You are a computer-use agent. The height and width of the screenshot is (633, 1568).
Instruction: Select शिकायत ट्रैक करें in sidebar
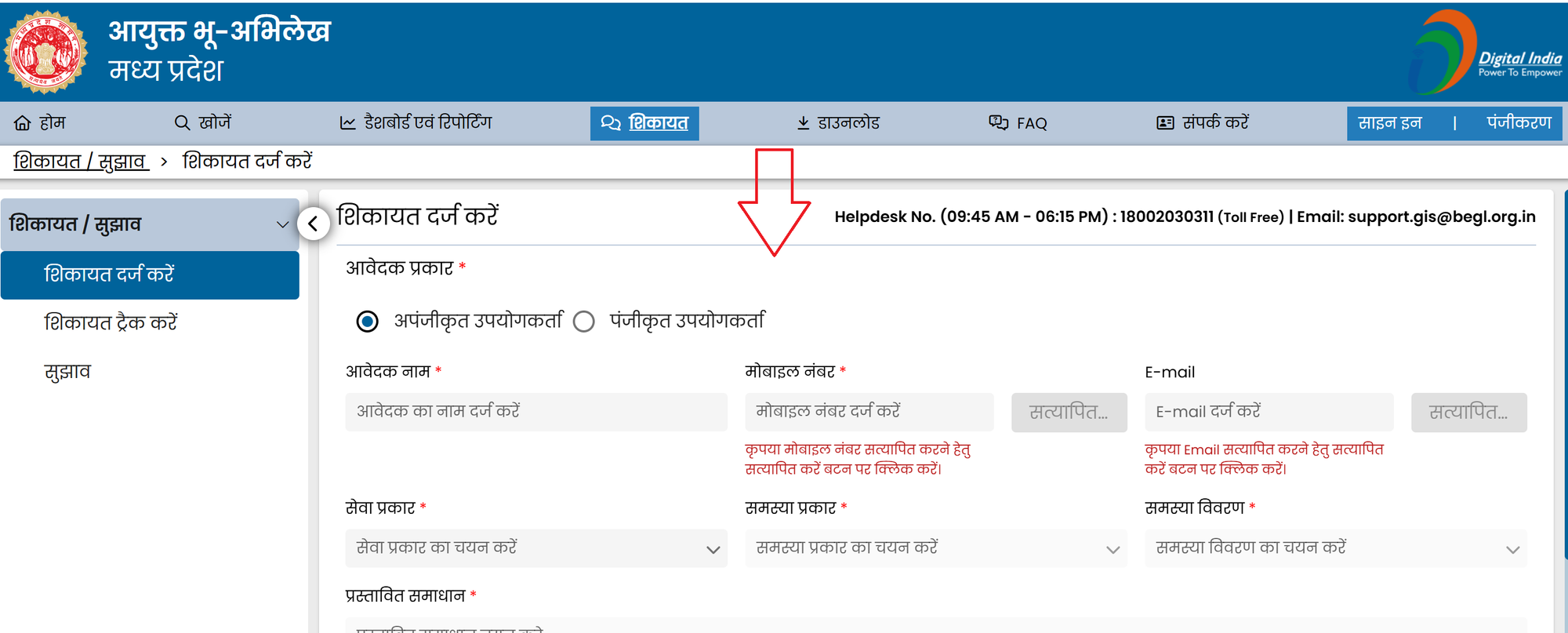(x=111, y=323)
